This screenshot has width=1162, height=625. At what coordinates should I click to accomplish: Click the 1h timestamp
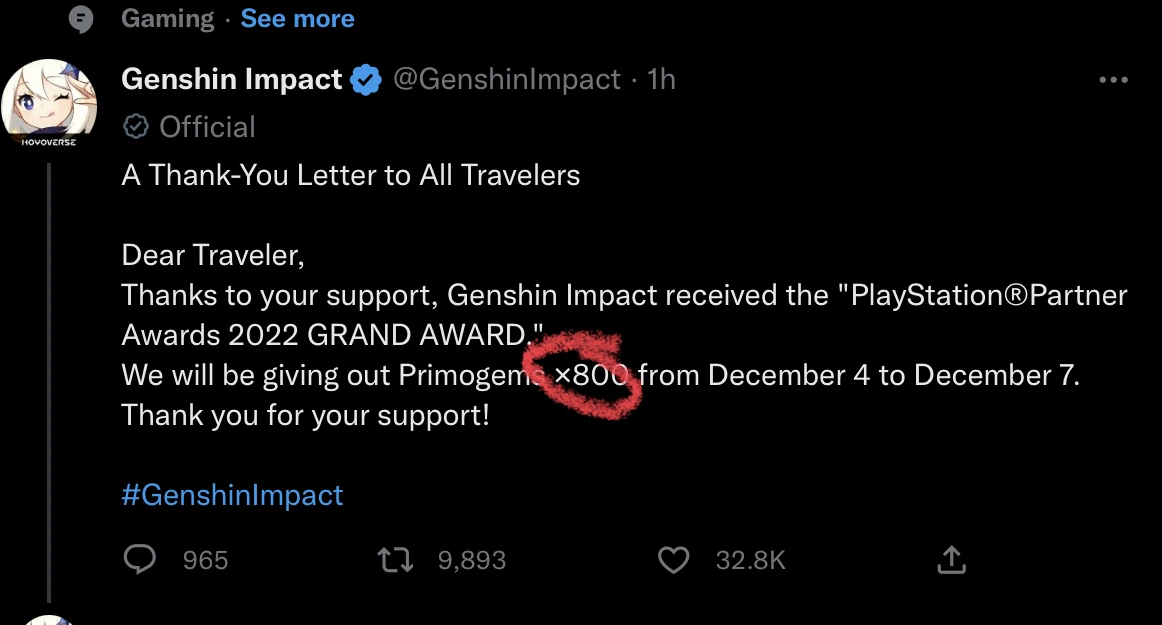661,80
